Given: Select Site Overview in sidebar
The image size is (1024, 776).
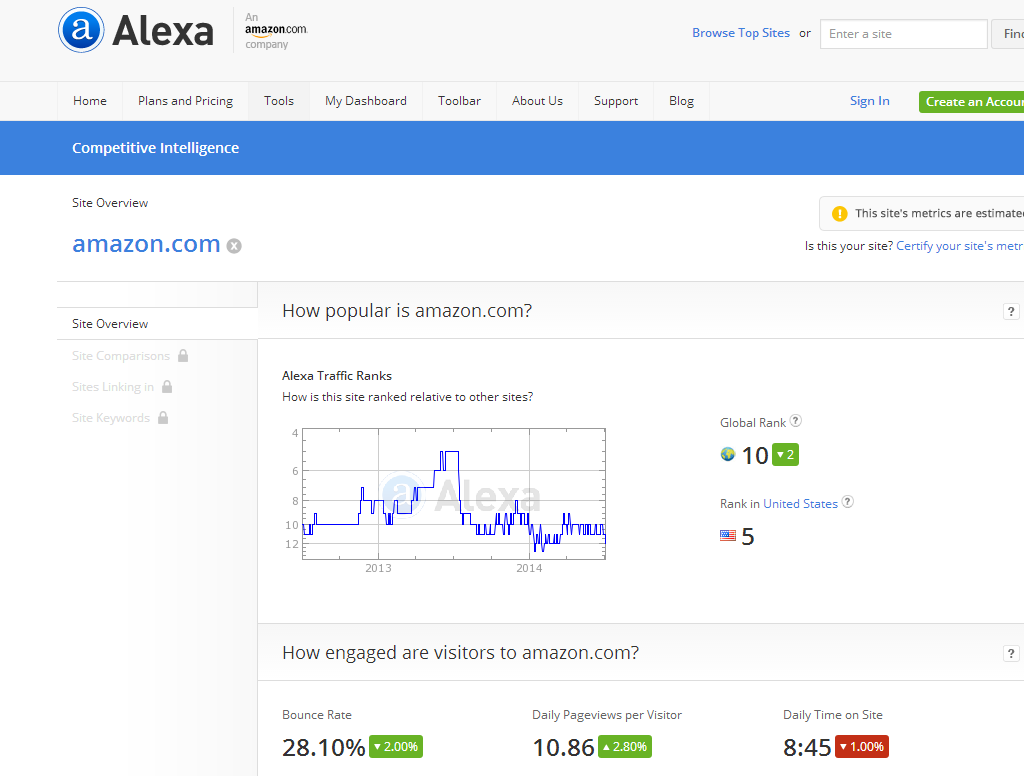Looking at the screenshot, I should pyautogui.click(x=157, y=323).
